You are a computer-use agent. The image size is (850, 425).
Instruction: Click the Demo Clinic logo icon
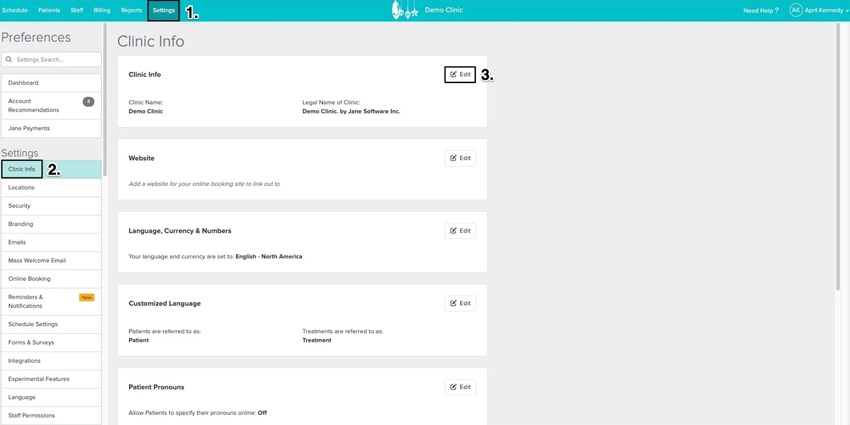click(405, 10)
